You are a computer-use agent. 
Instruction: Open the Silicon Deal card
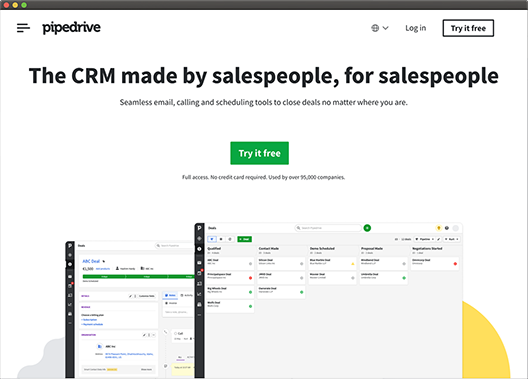coord(281,263)
